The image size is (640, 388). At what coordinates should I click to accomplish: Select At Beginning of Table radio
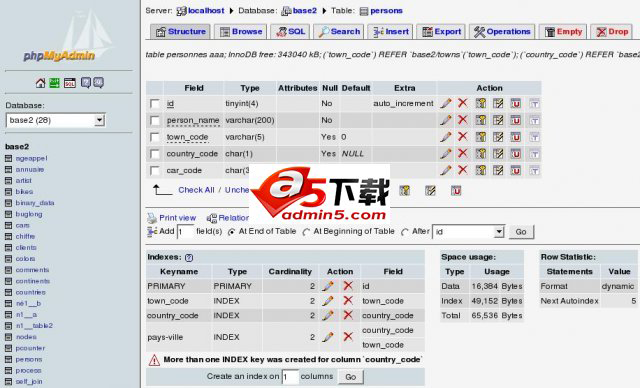pos(306,232)
